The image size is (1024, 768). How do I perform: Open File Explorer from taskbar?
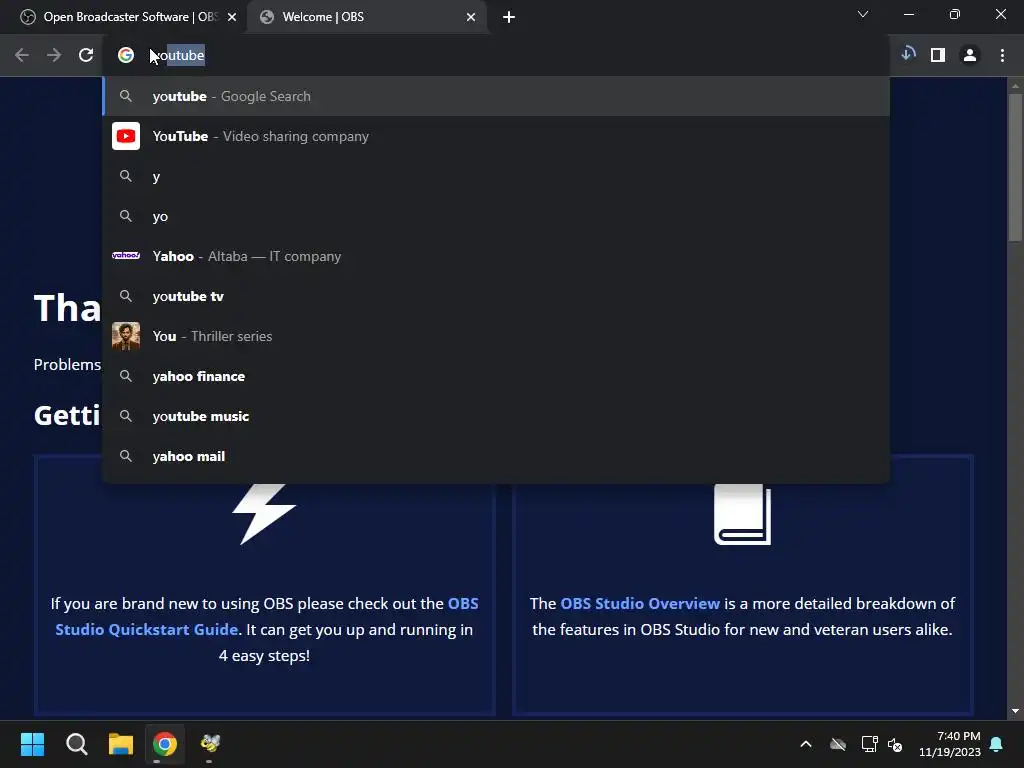[x=121, y=744]
